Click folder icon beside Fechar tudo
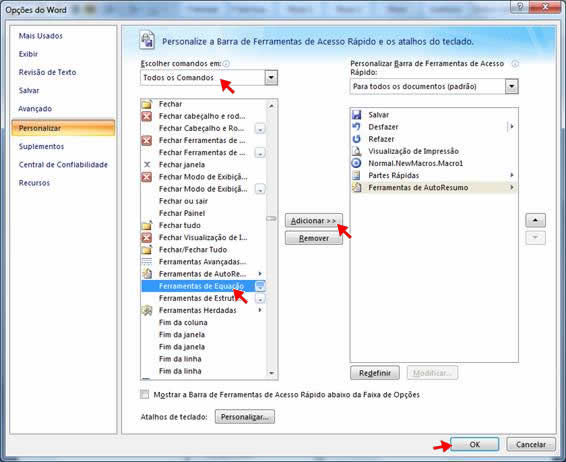Image resolution: width=566 pixels, height=462 pixels. point(147,225)
